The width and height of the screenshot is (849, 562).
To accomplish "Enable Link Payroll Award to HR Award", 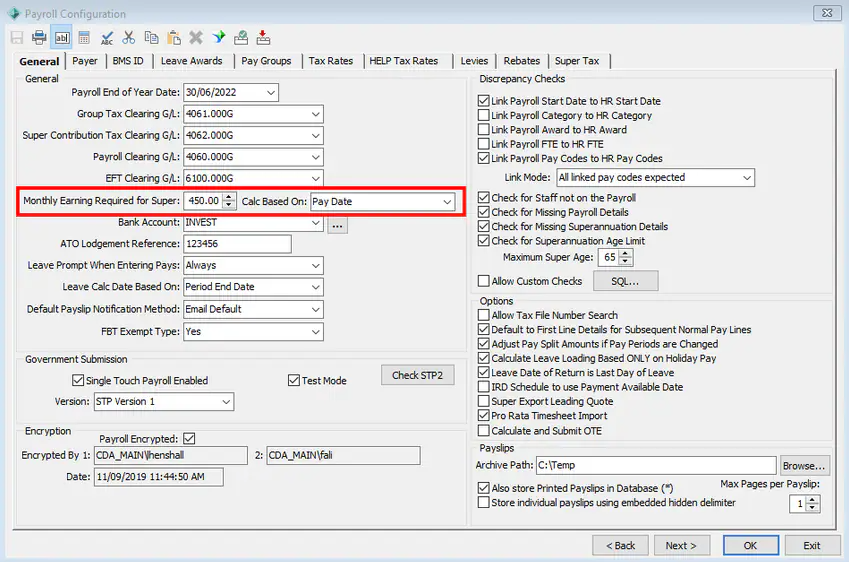I will [484, 129].
